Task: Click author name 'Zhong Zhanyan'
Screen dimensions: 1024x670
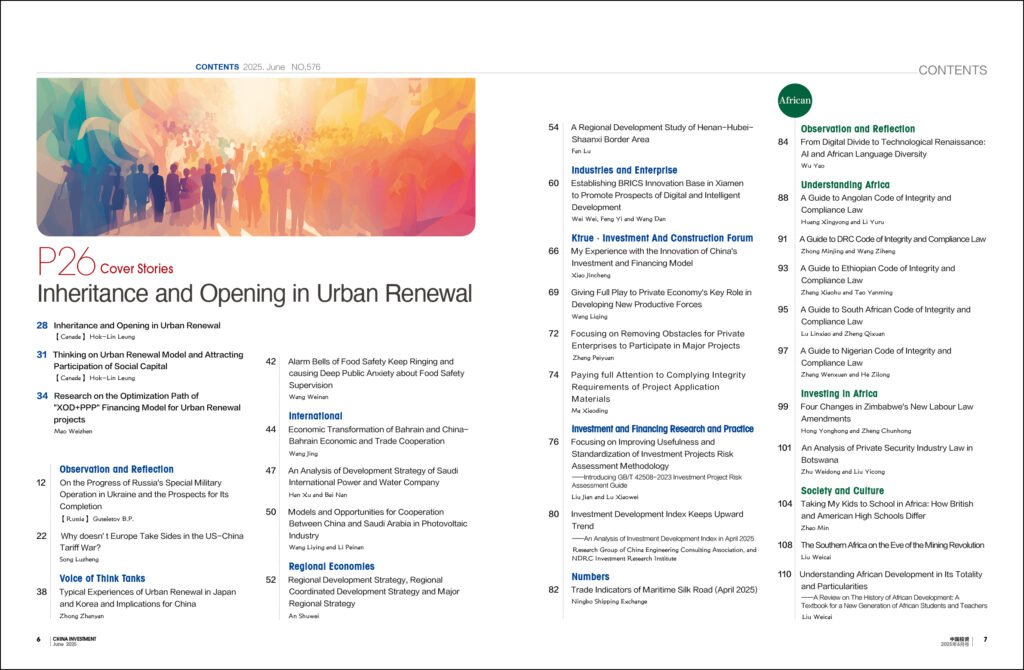Action: 82,616
